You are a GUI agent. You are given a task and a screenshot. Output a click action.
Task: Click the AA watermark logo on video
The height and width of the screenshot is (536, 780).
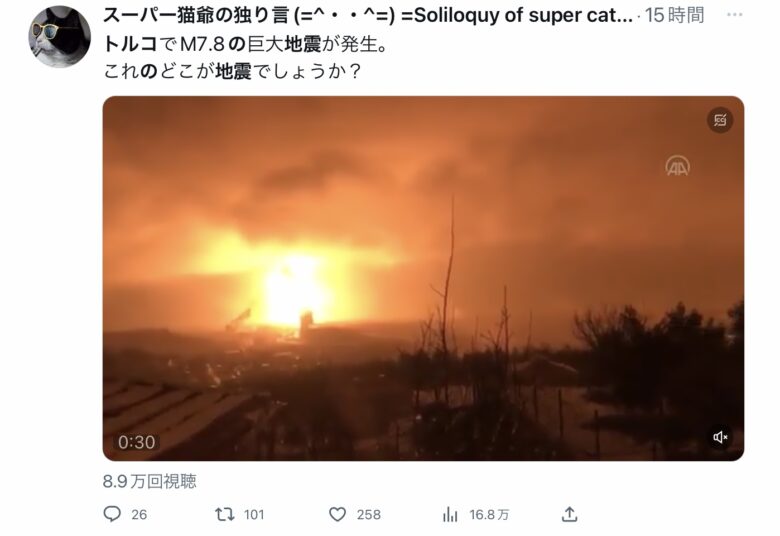pos(678,166)
